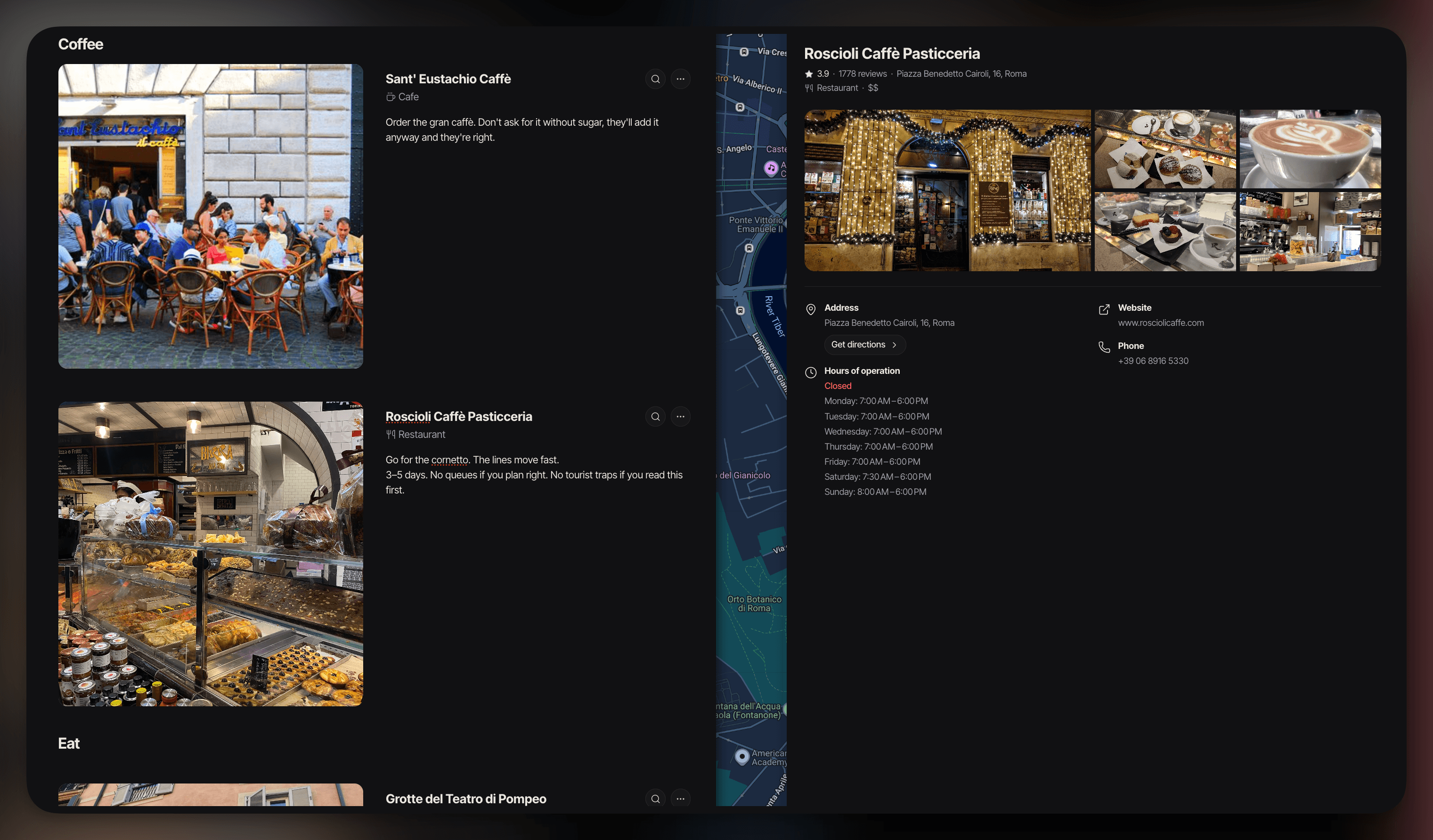Click the search icon beside Sant' Eustachio Caffè
This screenshot has width=1433, height=840.
655,79
